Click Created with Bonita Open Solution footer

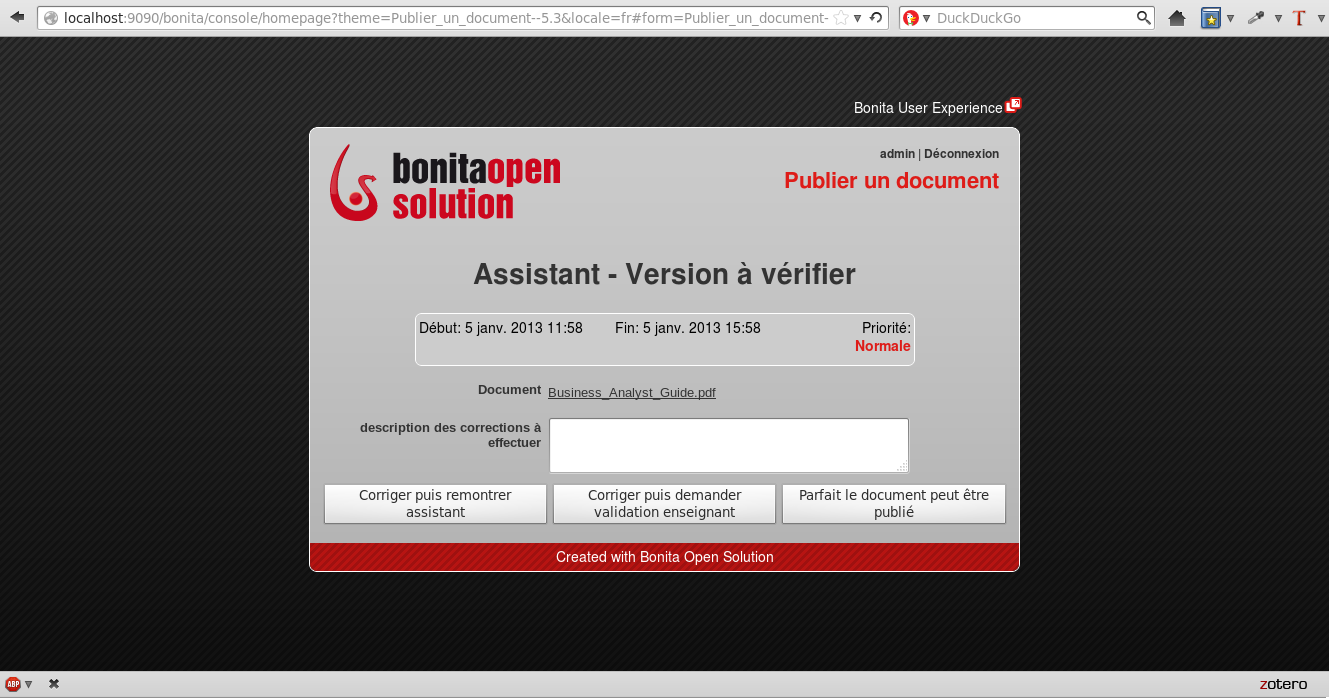pyautogui.click(x=664, y=557)
